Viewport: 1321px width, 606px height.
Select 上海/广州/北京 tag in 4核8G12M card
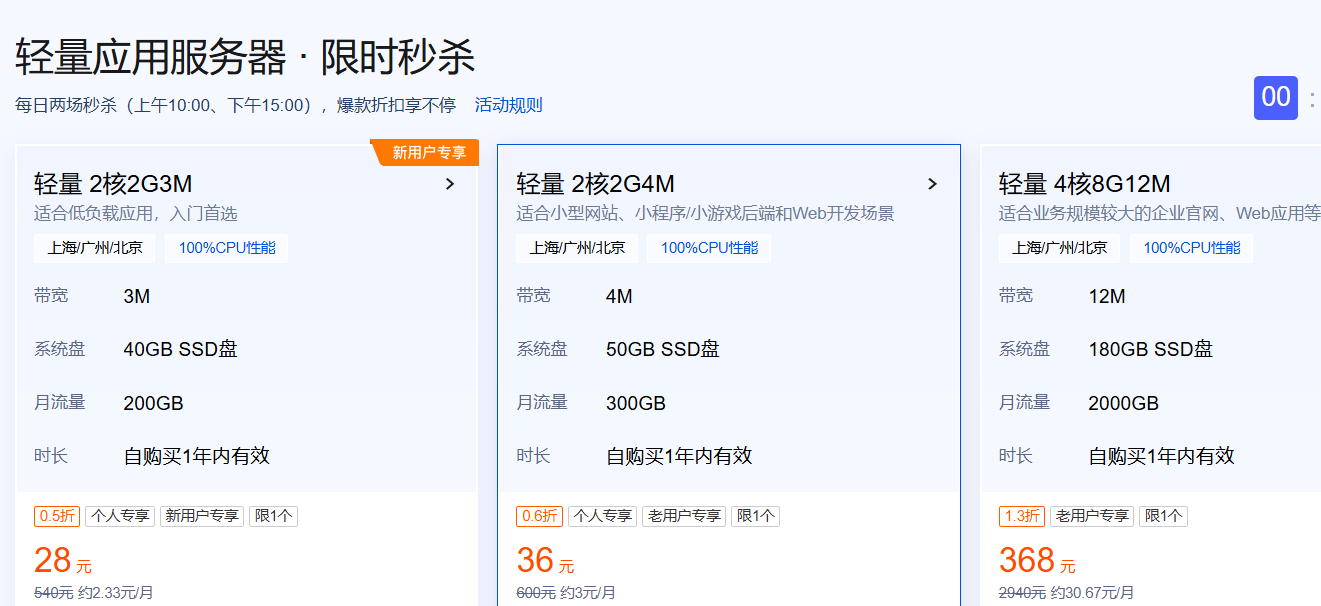pos(1059,248)
